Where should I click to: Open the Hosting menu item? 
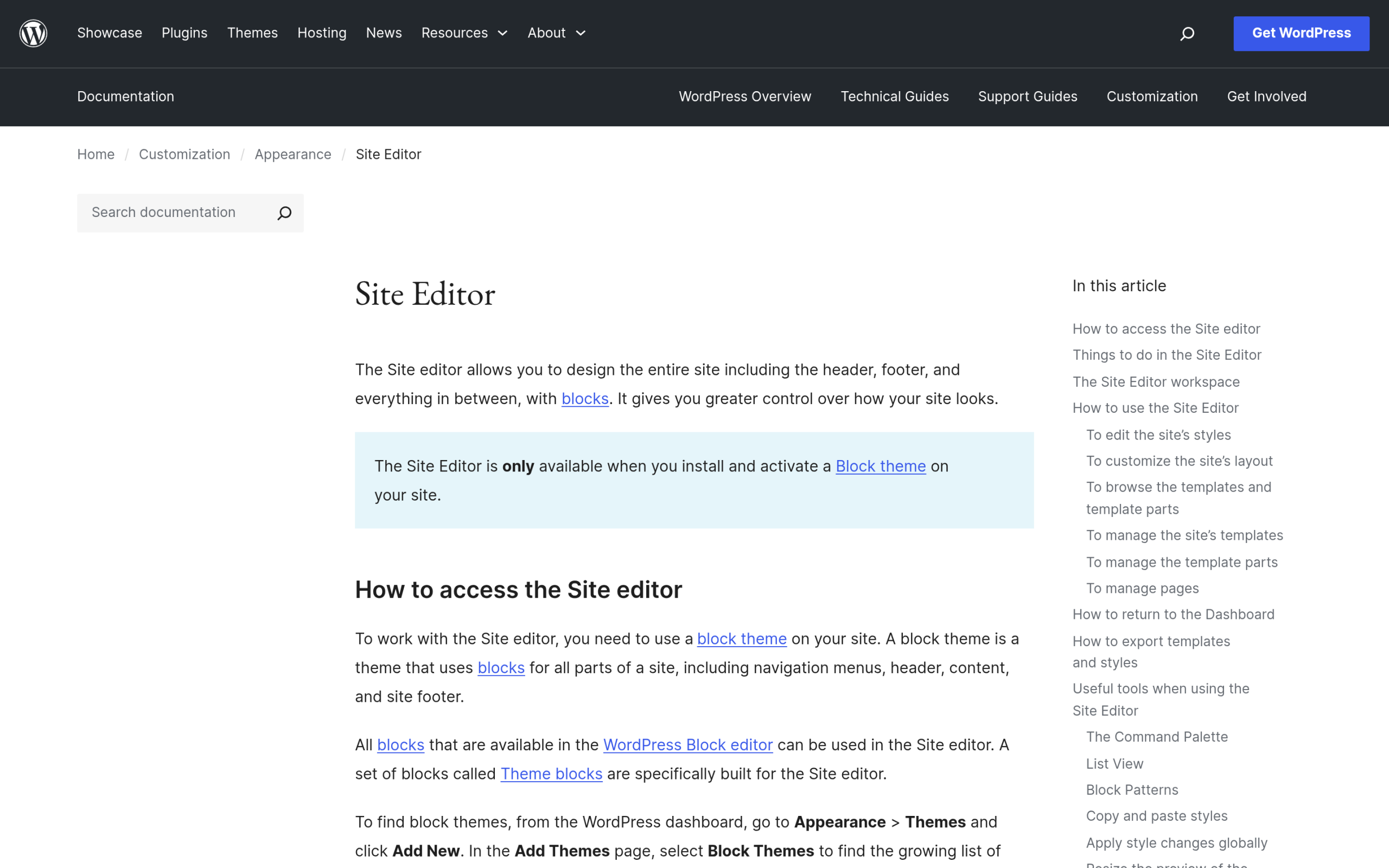click(x=322, y=33)
